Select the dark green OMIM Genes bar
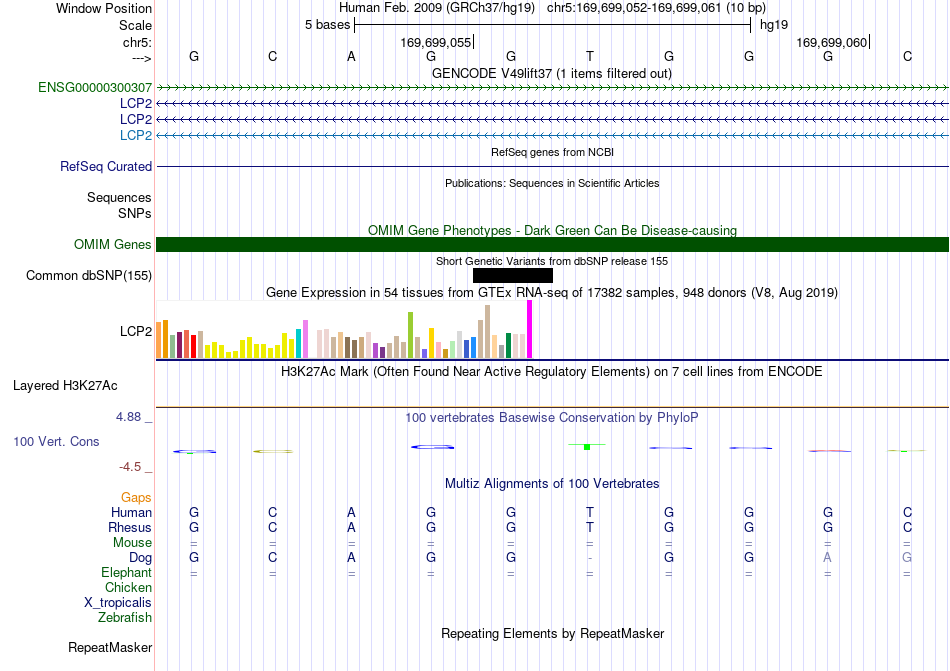 click(x=553, y=245)
